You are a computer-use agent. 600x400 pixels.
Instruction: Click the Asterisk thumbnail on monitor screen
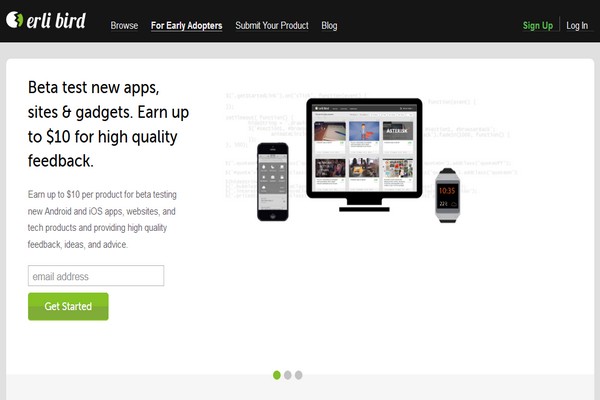point(398,131)
